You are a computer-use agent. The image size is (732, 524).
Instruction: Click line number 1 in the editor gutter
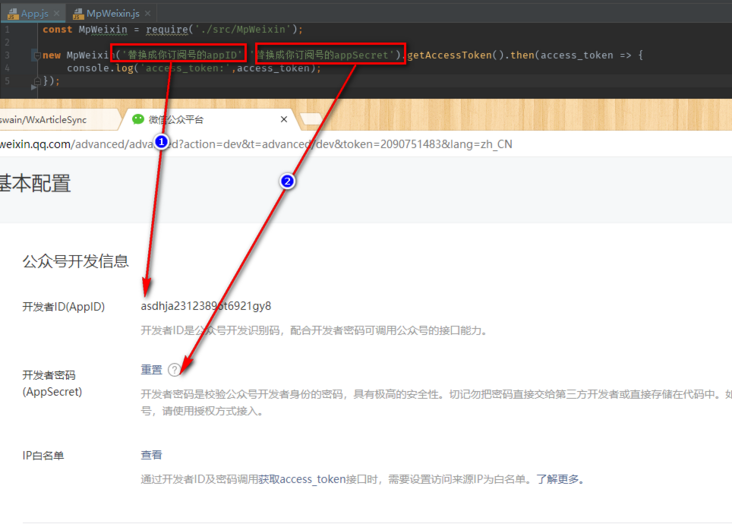coord(7,29)
